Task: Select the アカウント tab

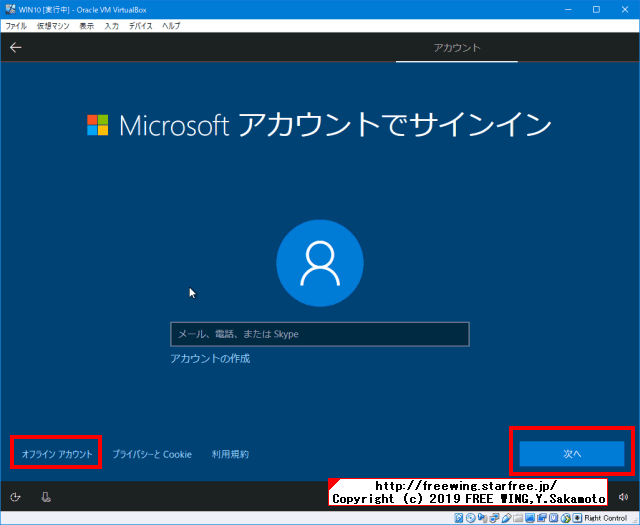Action: coord(457,48)
